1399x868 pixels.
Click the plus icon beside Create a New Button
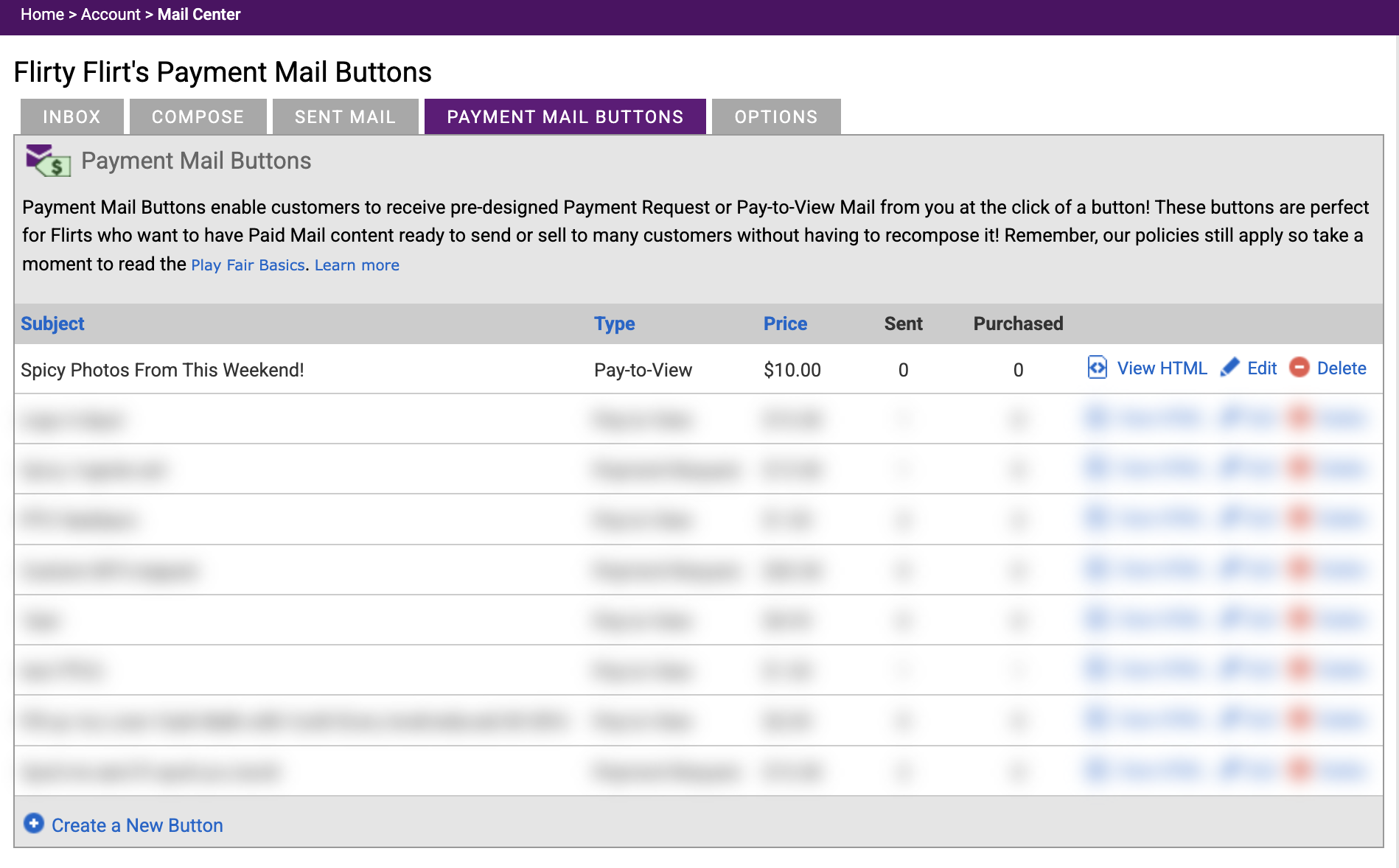34,823
